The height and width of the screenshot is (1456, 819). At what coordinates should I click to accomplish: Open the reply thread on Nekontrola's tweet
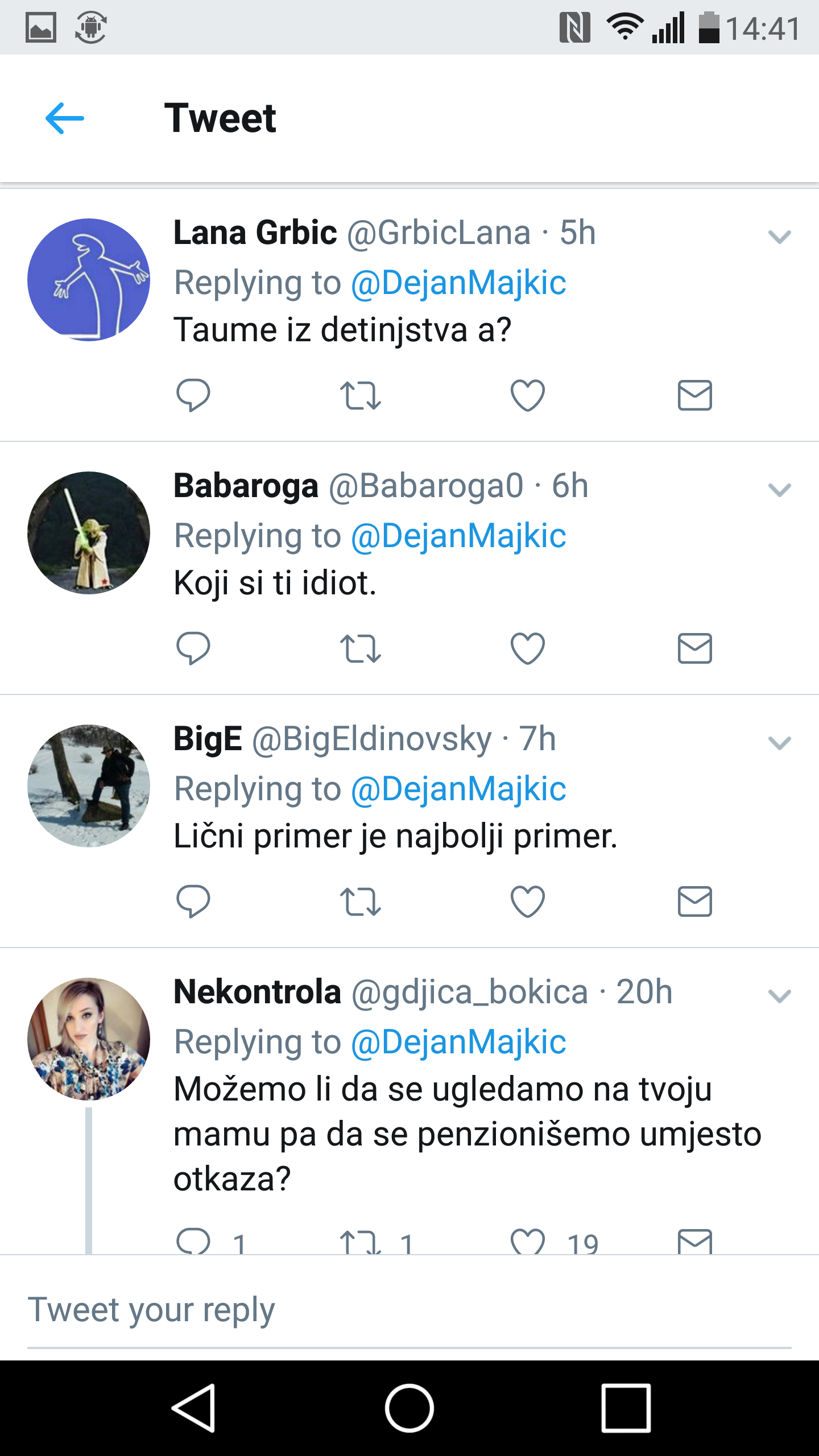point(193,1241)
